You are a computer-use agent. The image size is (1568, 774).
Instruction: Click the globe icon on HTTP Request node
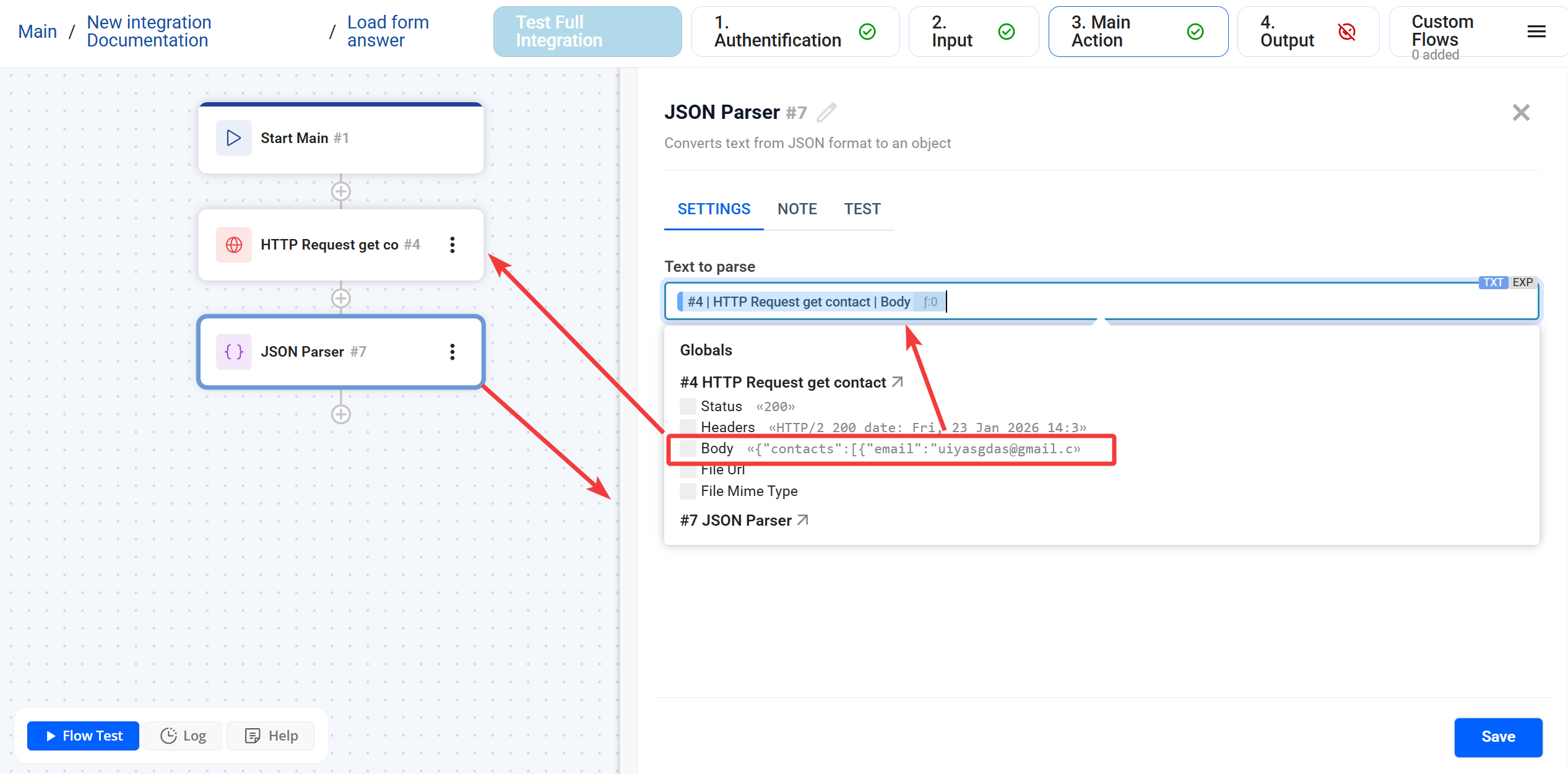[233, 245]
